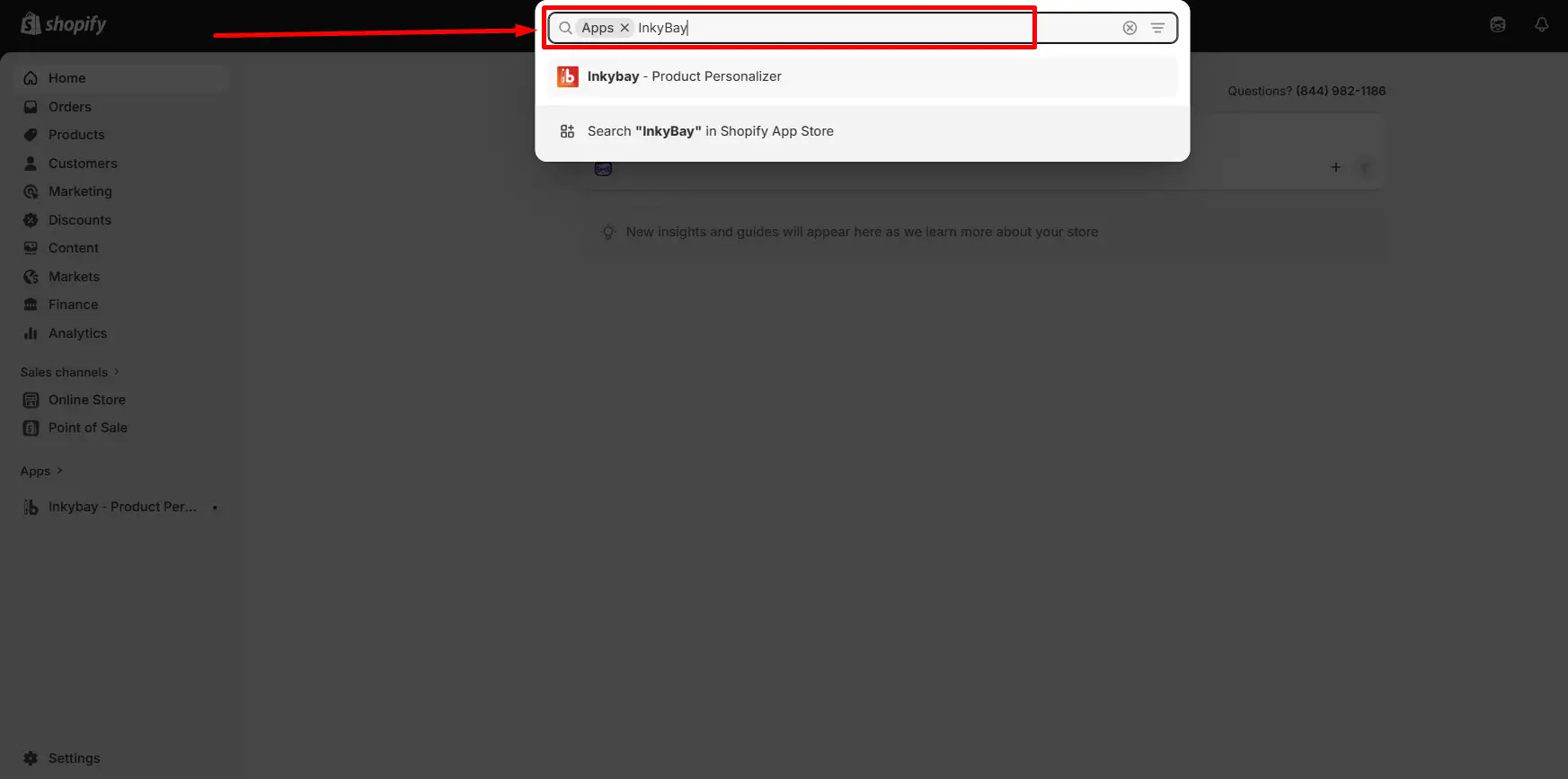Screen dimensions: 1568x779
Task: Click the Markets globe icon
Action: pyautogui.click(x=31, y=277)
